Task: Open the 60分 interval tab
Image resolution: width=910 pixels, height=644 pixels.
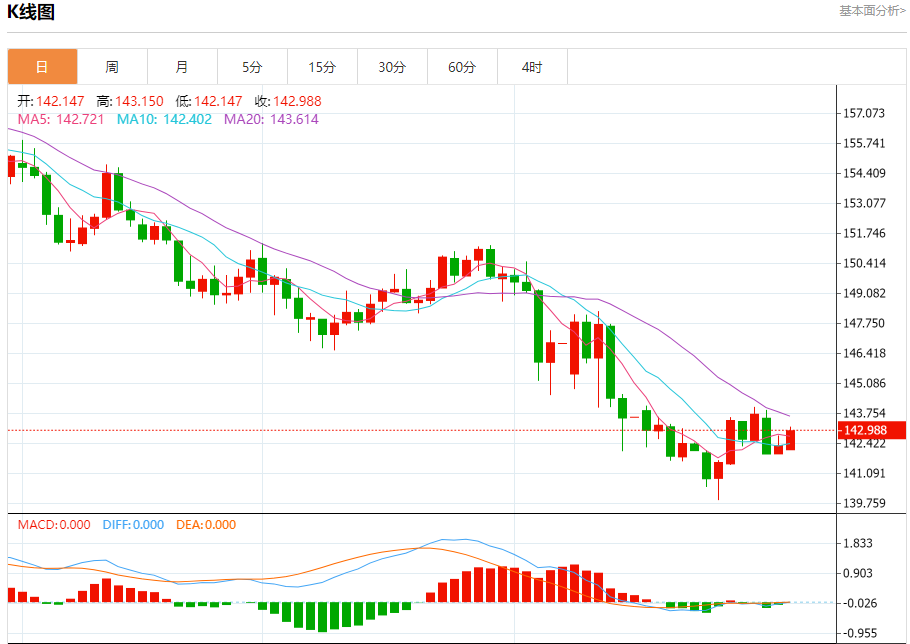Action: point(462,67)
